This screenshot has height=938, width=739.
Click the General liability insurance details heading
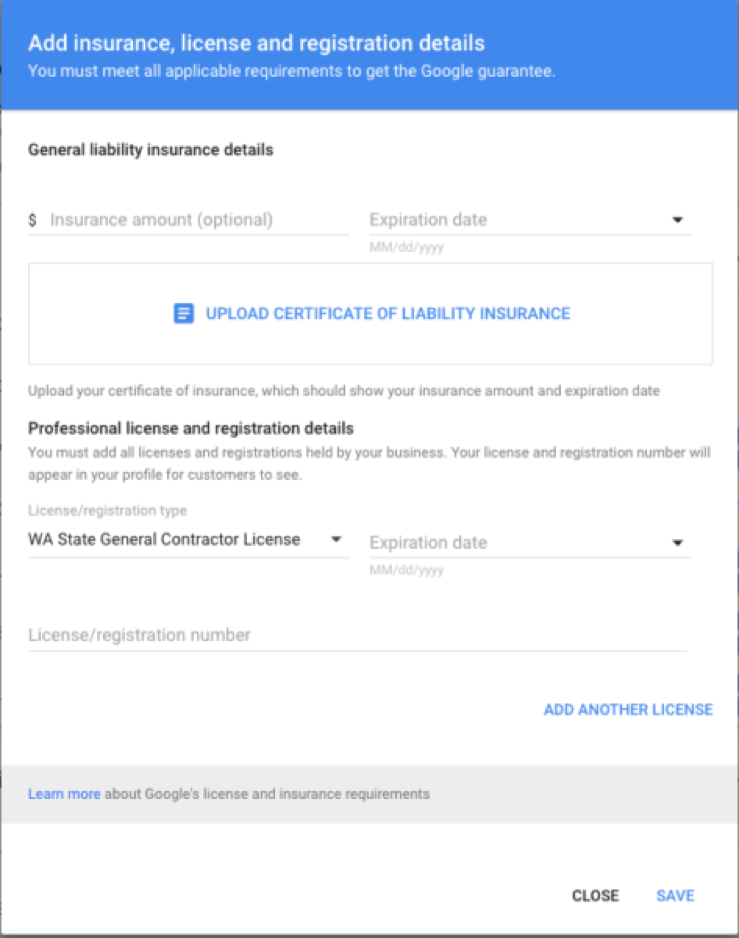[x=148, y=149]
